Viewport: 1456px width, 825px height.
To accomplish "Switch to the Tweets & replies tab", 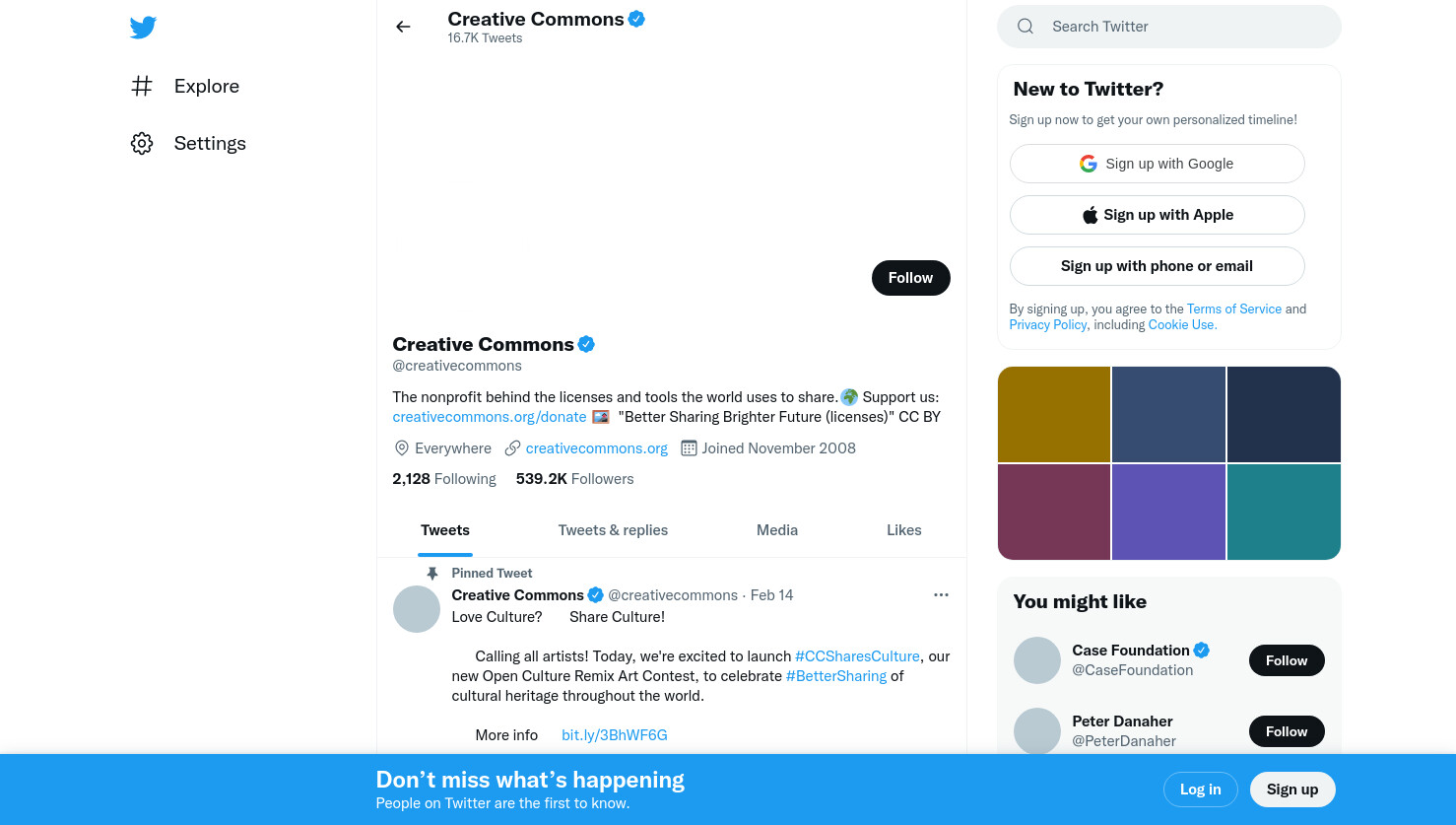I will pos(613,530).
